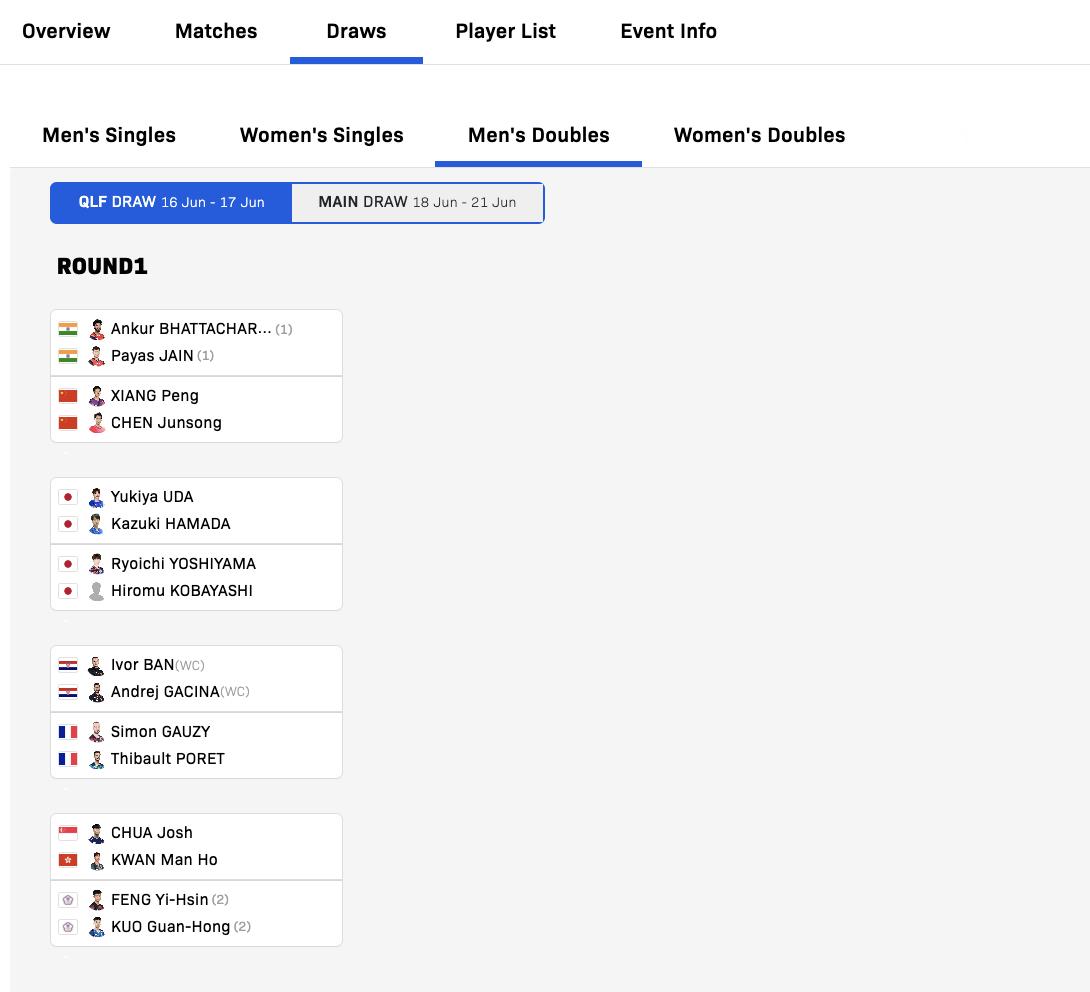Click CHEN Junsong avatar icon
Screen dimensions: 1090x992
click(x=97, y=423)
